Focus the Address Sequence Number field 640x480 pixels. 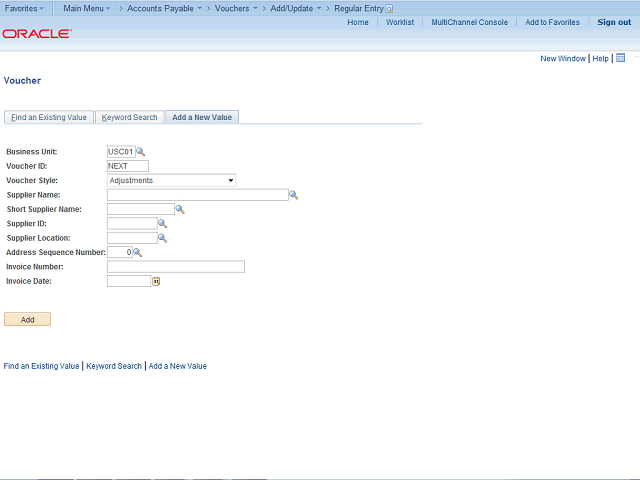point(120,252)
